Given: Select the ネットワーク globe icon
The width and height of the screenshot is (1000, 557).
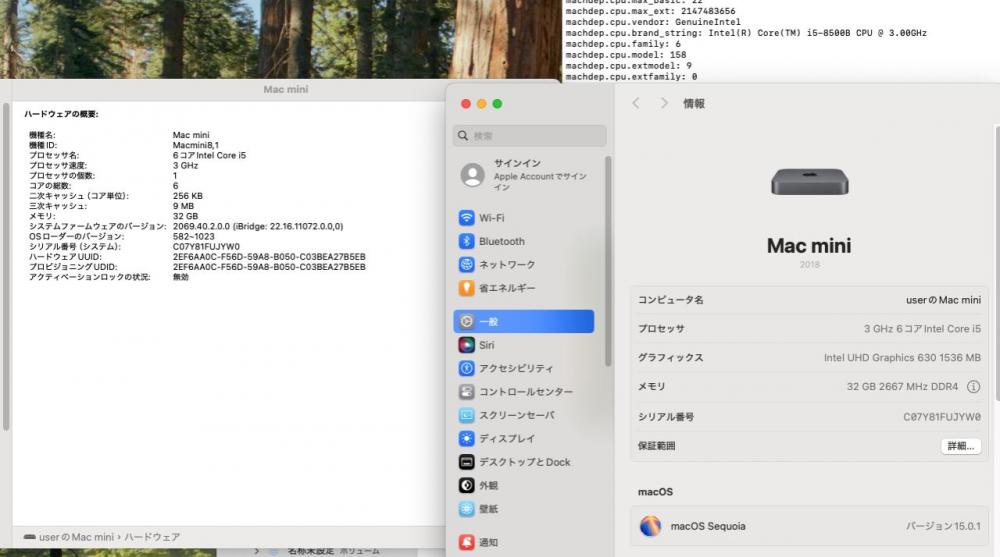Looking at the screenshot, I should [x=466, y=264].
